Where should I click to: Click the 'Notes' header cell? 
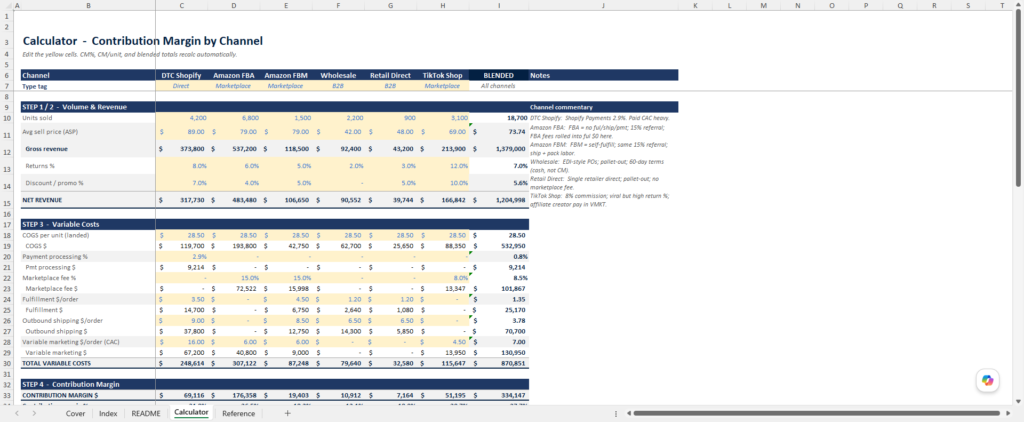[x=603, y=75]
